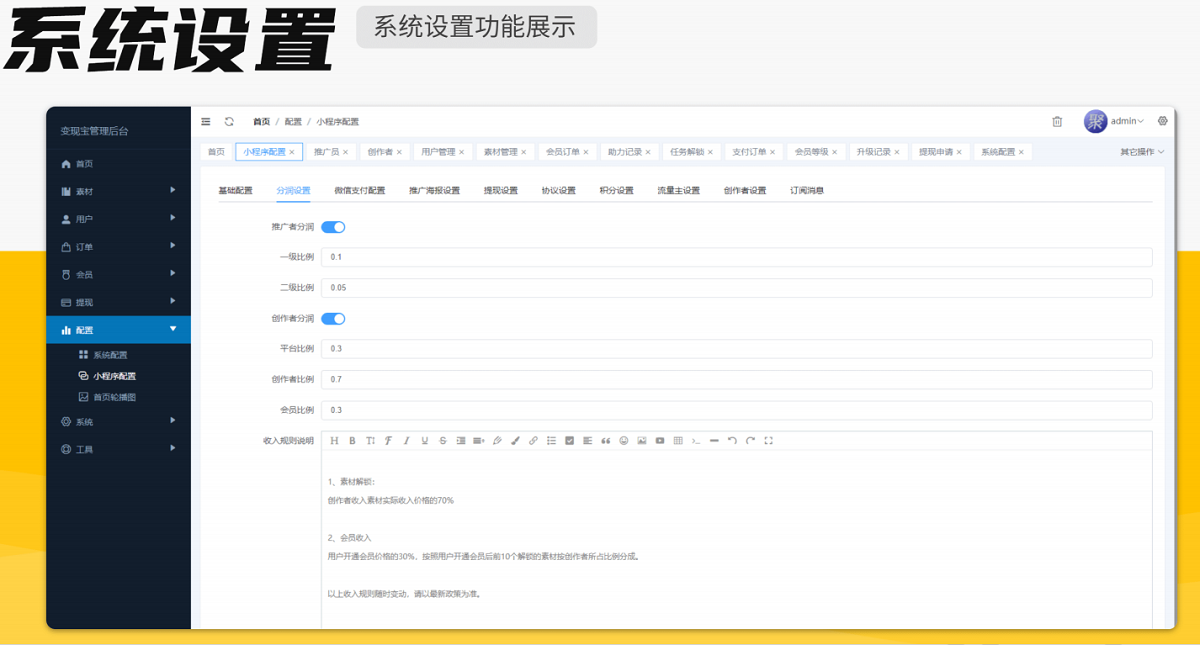Open 系统配置 in the sidebar submenu

[x=110, y=355]
